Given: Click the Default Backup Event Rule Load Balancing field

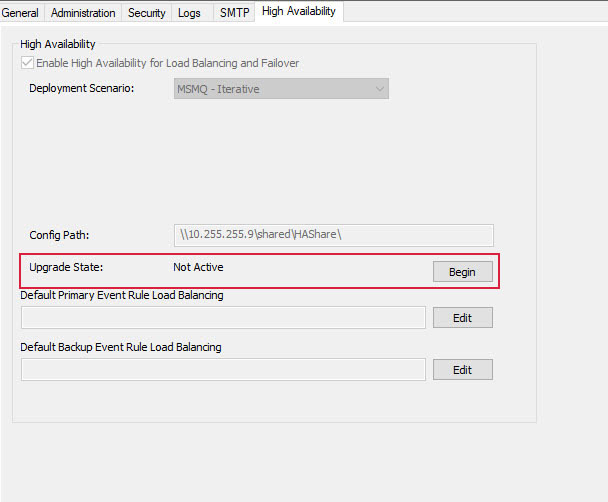Looking at the screenshot, I should point(223,370).
